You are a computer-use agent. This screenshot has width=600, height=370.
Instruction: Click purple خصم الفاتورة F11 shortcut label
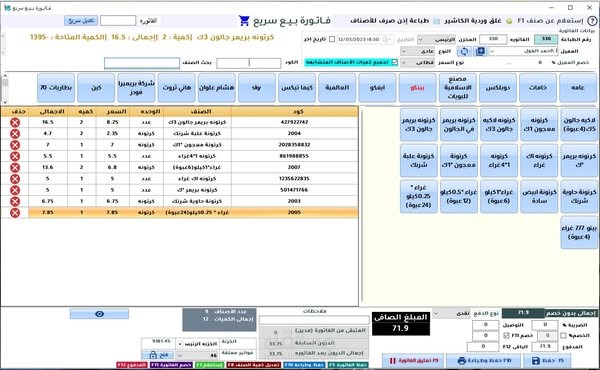coord(171,365)
